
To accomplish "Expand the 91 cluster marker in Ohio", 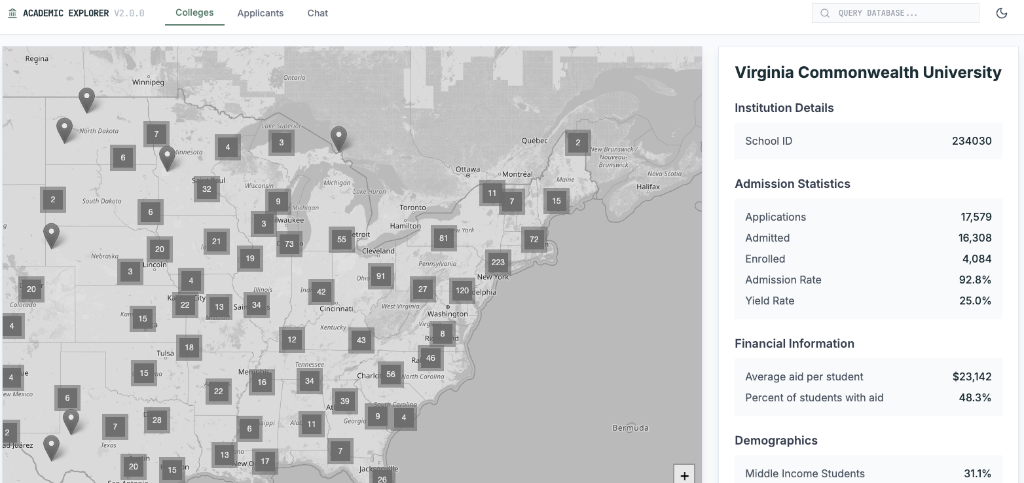I will pyautogui.click(x=381, y=276).
